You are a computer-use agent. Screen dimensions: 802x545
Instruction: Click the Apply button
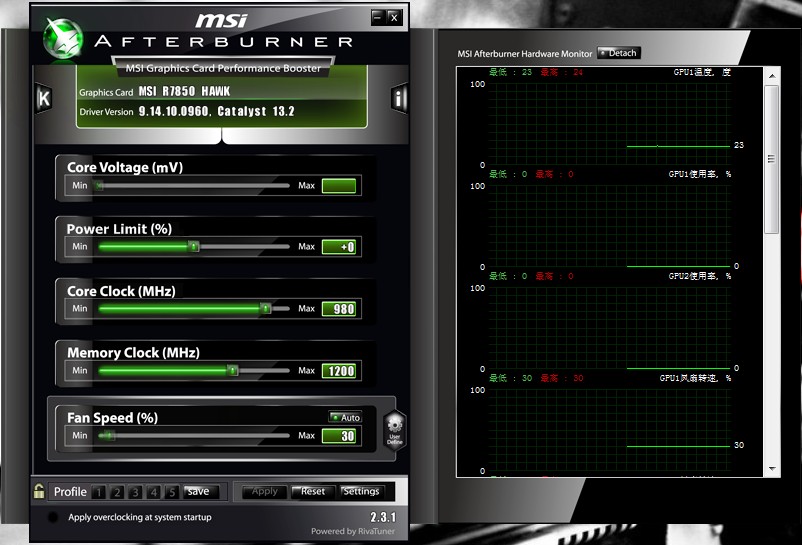click(x=264, y=491)
